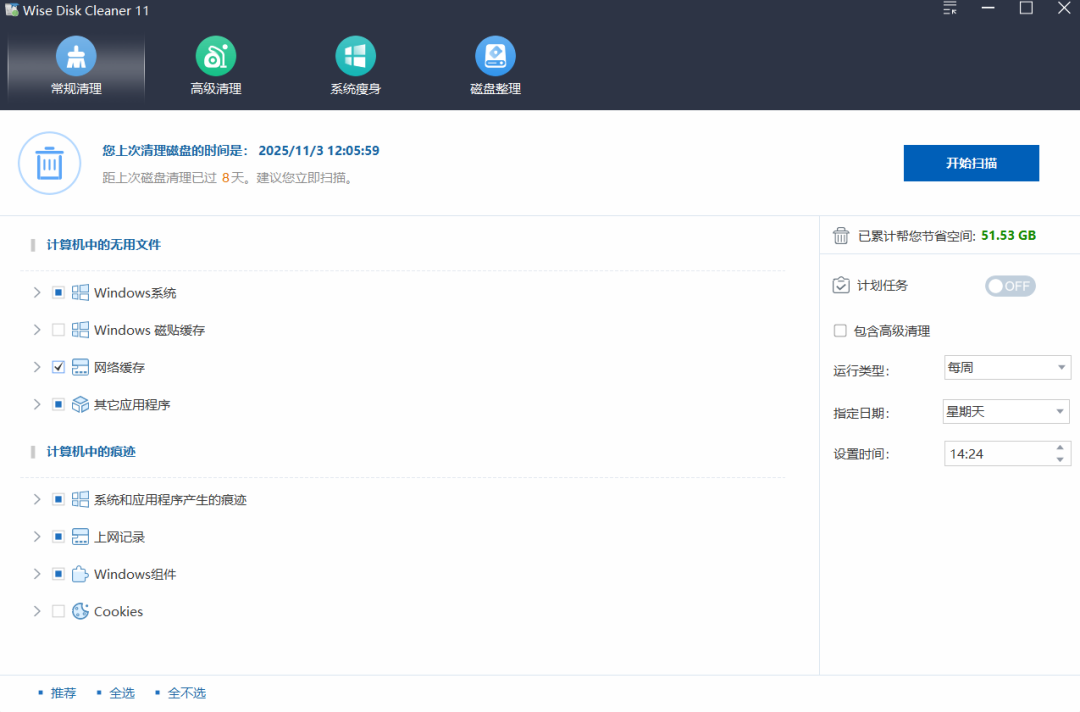Open the 指定日期 dropdown showing 星期天
Screen dimensions: 1080x712
(x=1006, y=411)
